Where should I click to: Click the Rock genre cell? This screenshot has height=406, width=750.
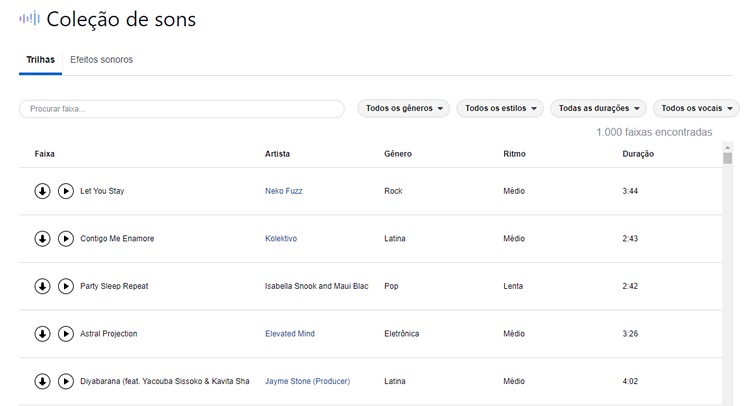pyautogui.click(x=393, y=191)
